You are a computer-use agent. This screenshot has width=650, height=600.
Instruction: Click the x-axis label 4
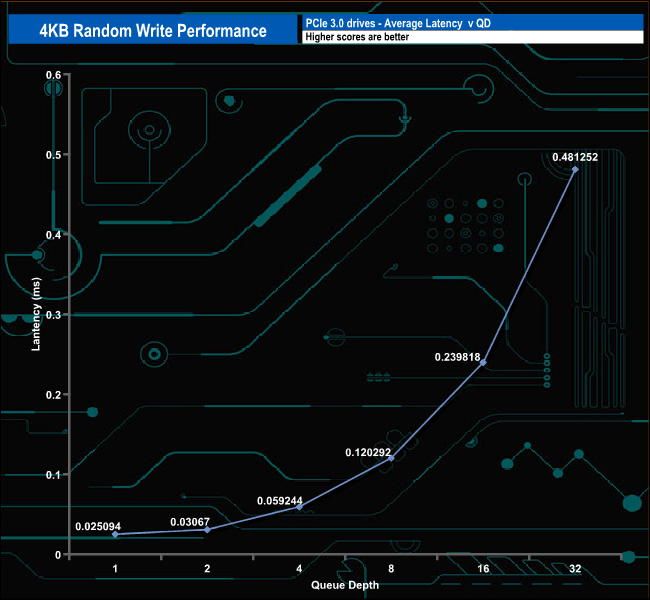(299, 568)
